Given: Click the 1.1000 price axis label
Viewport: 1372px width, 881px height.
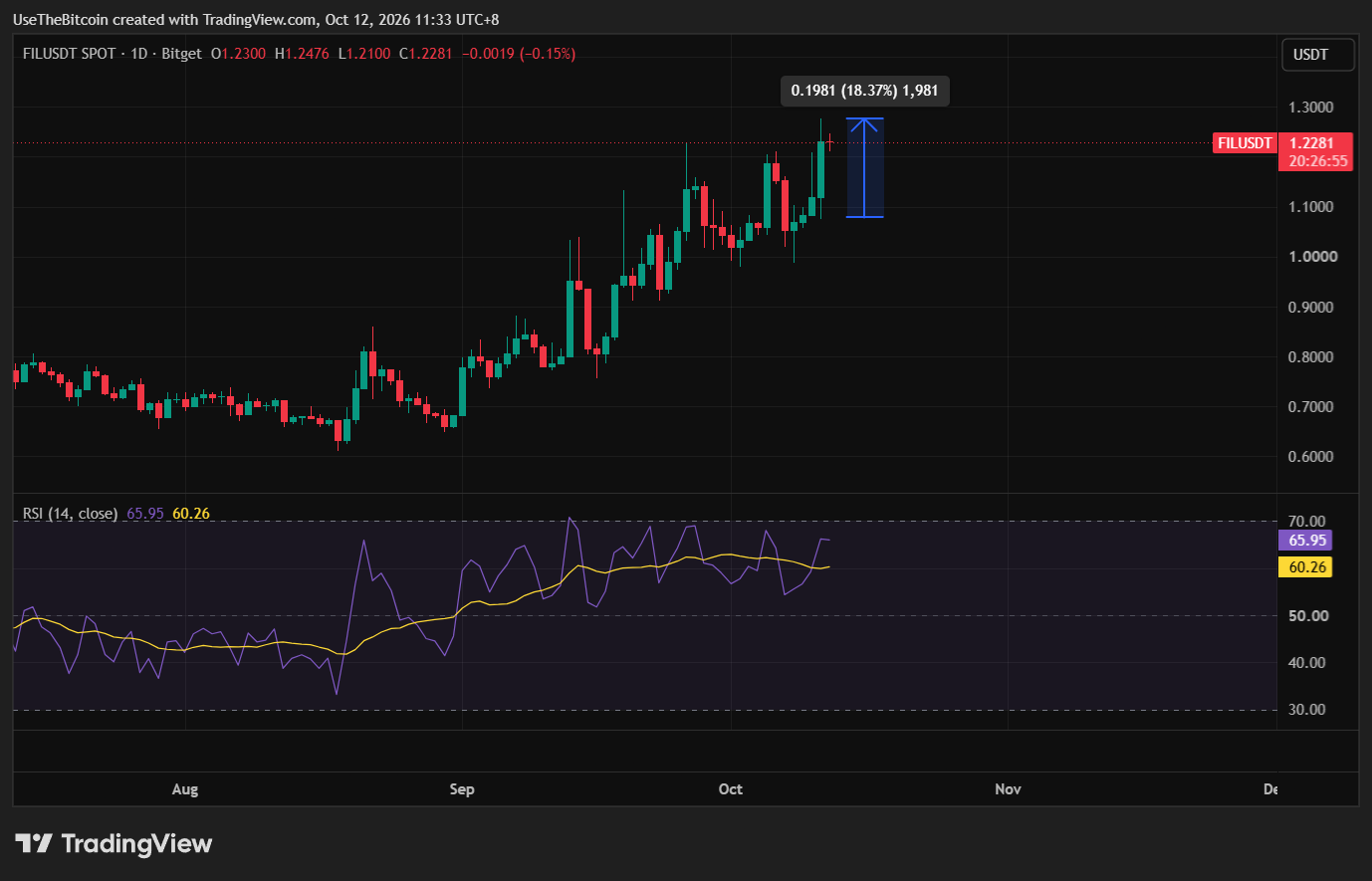Looking at the screenshot, I should (x=1311, y=207).
